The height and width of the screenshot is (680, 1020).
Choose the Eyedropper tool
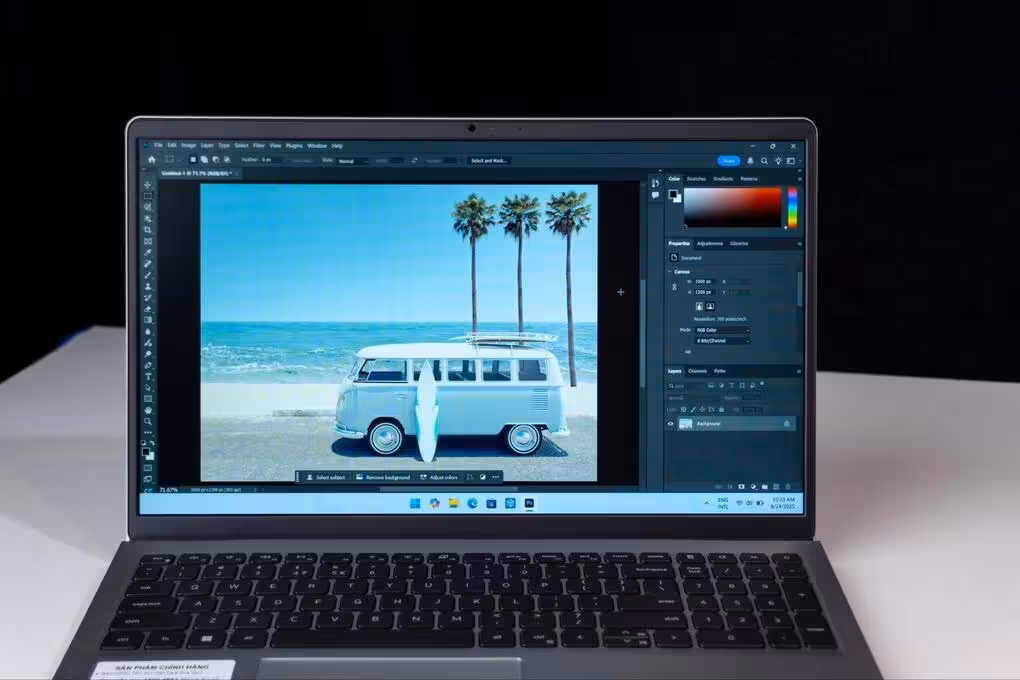tap(148, 252)
